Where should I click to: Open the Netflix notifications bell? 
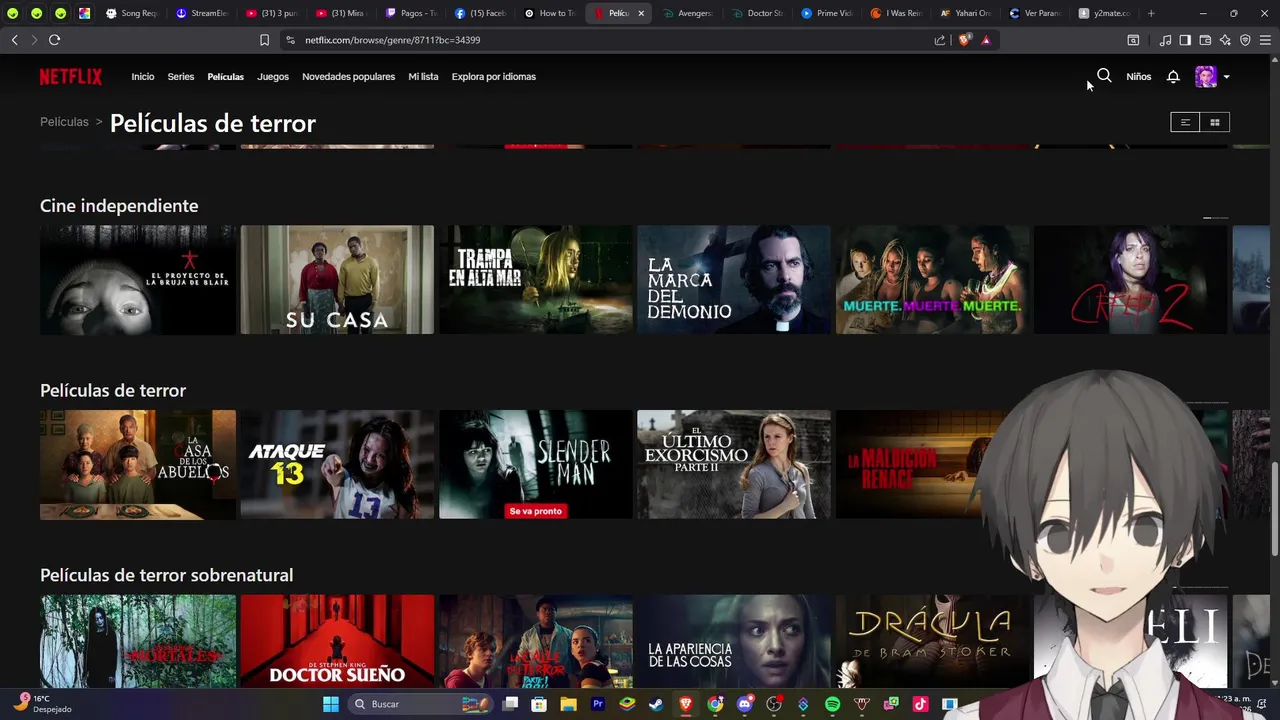(x=1173, y=77)
